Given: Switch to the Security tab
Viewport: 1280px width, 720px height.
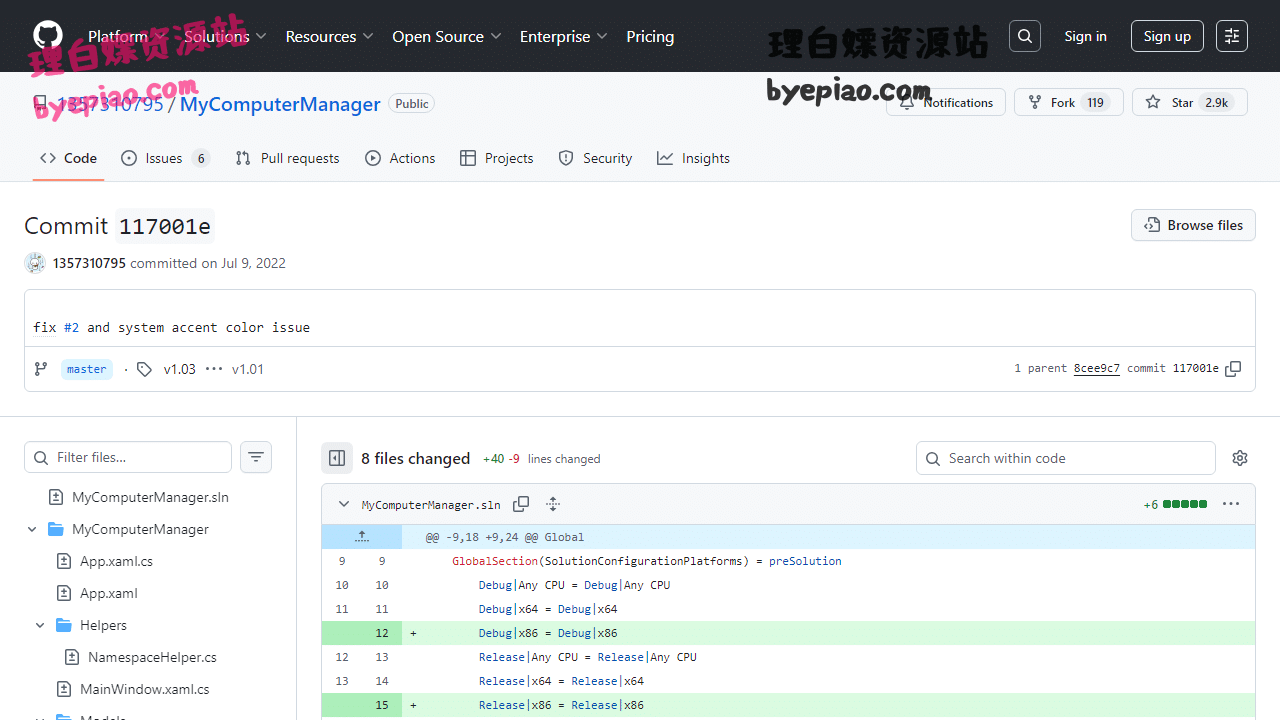Looking at the screenshot, I should (x=595, y=158).
